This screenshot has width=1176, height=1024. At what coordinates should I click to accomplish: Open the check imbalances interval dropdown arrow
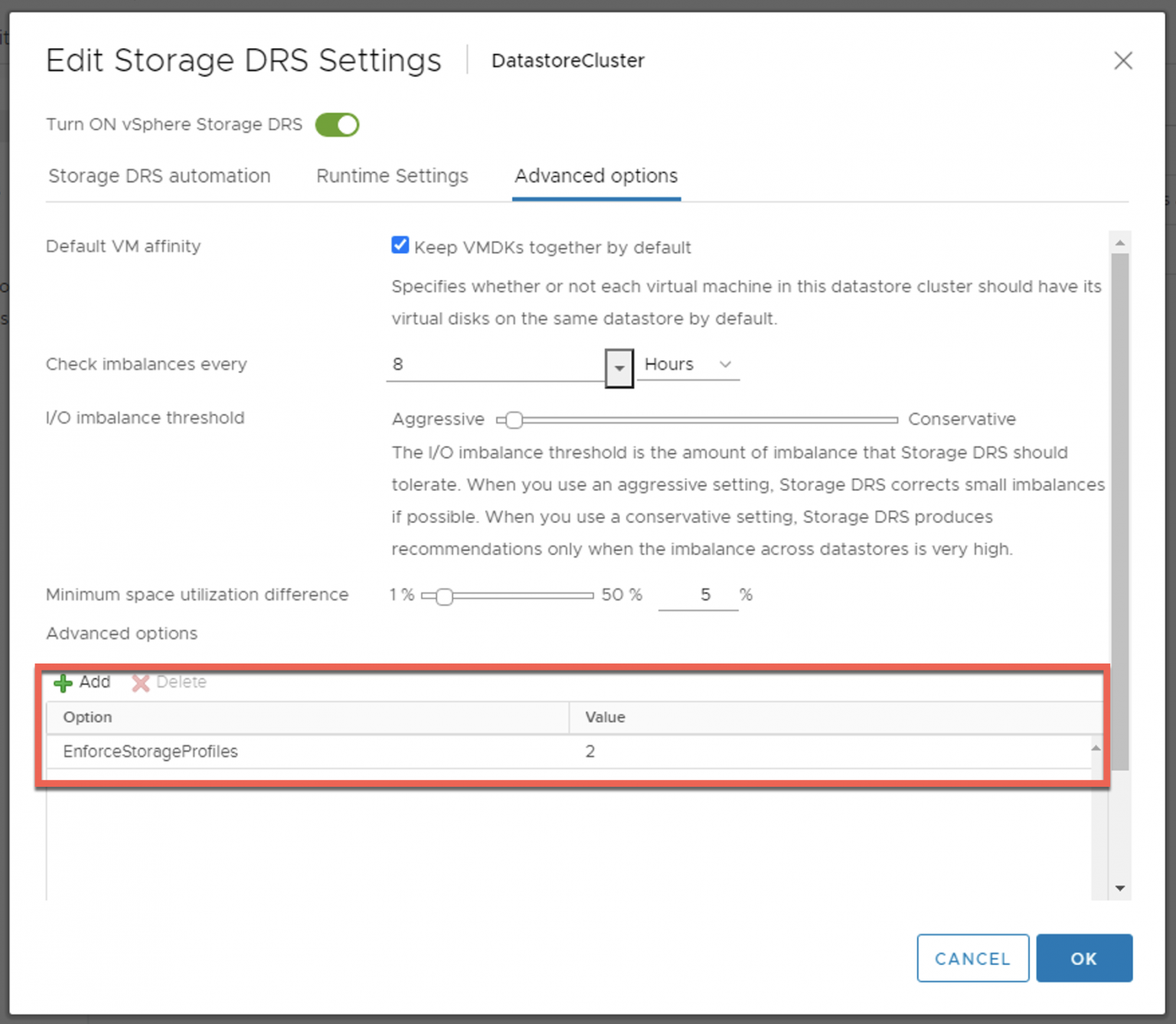pyautogui.click(x=619, y=368)
